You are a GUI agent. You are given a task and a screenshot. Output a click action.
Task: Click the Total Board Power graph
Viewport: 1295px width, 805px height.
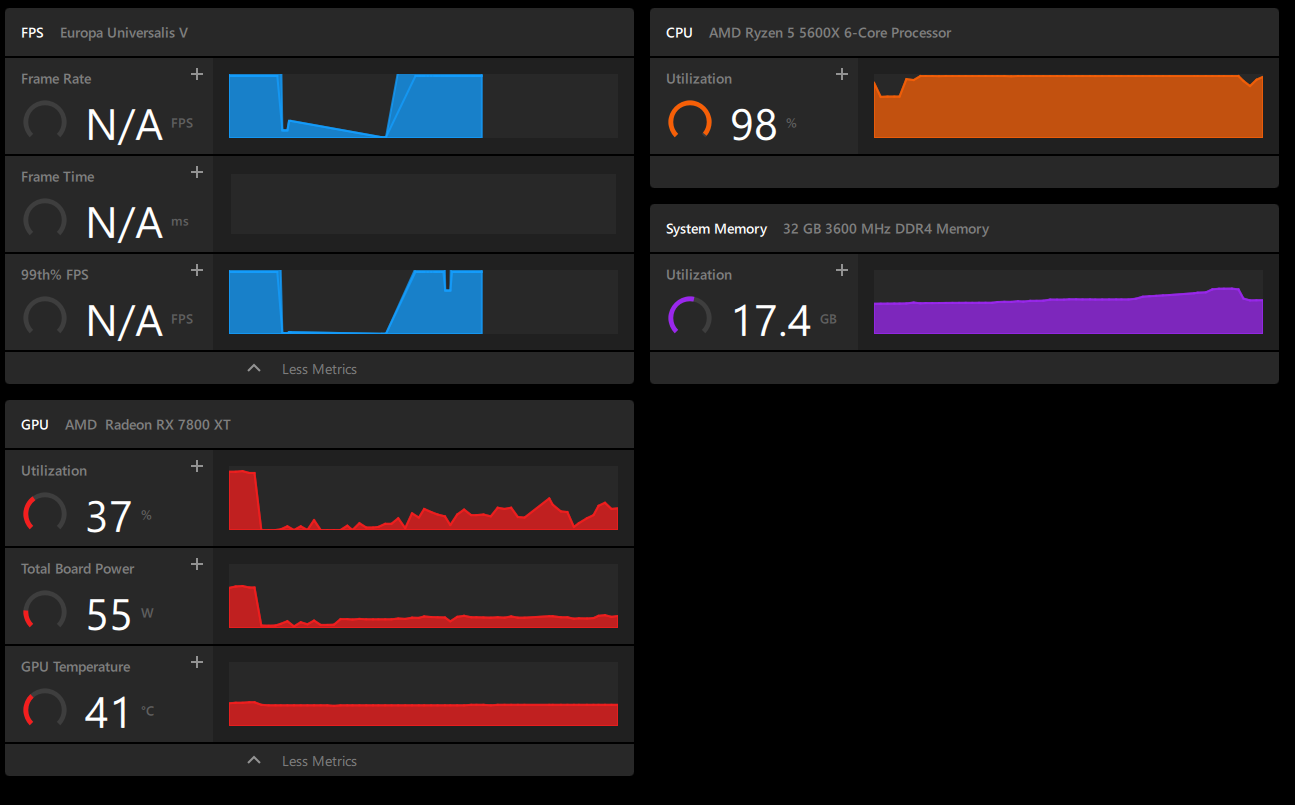pyautogui.click(x=424, y=596)
